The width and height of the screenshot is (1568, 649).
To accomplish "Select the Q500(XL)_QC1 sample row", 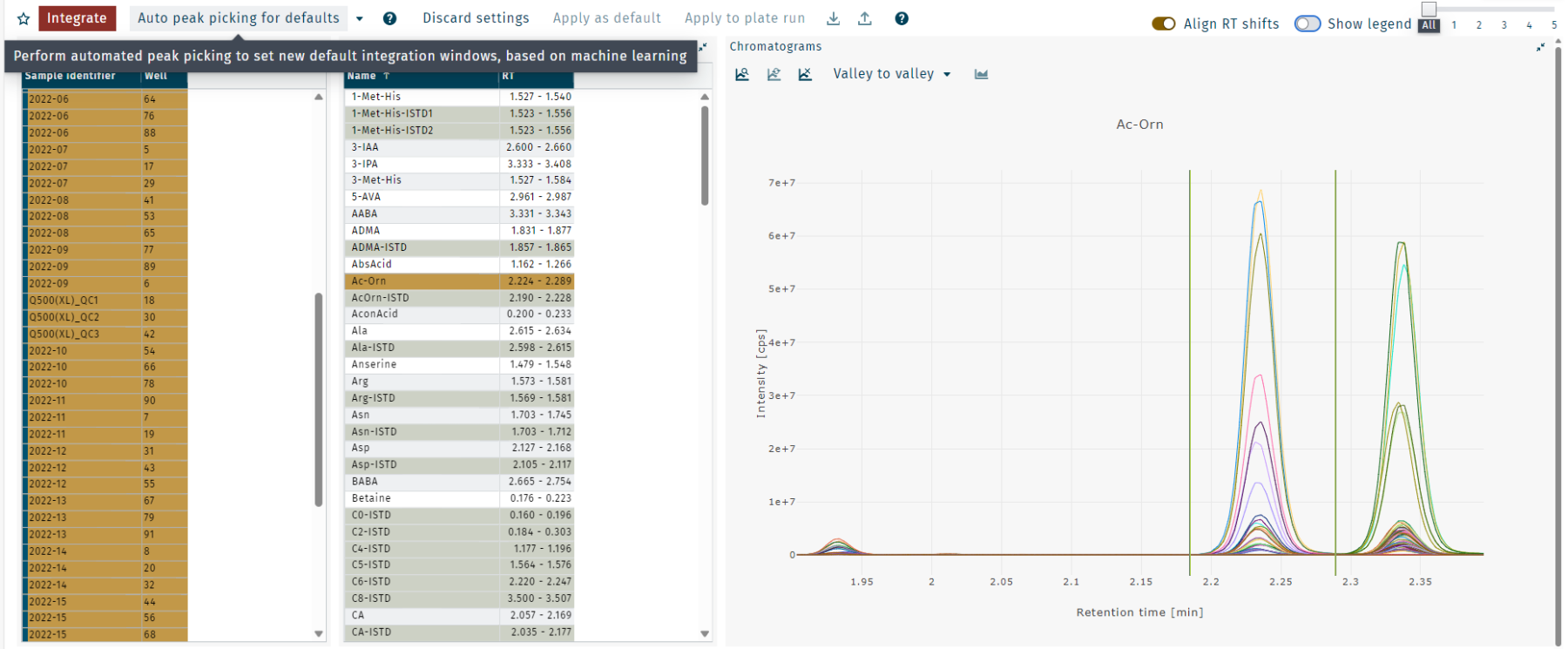I will pyautogui.click(x=83, y=301).
